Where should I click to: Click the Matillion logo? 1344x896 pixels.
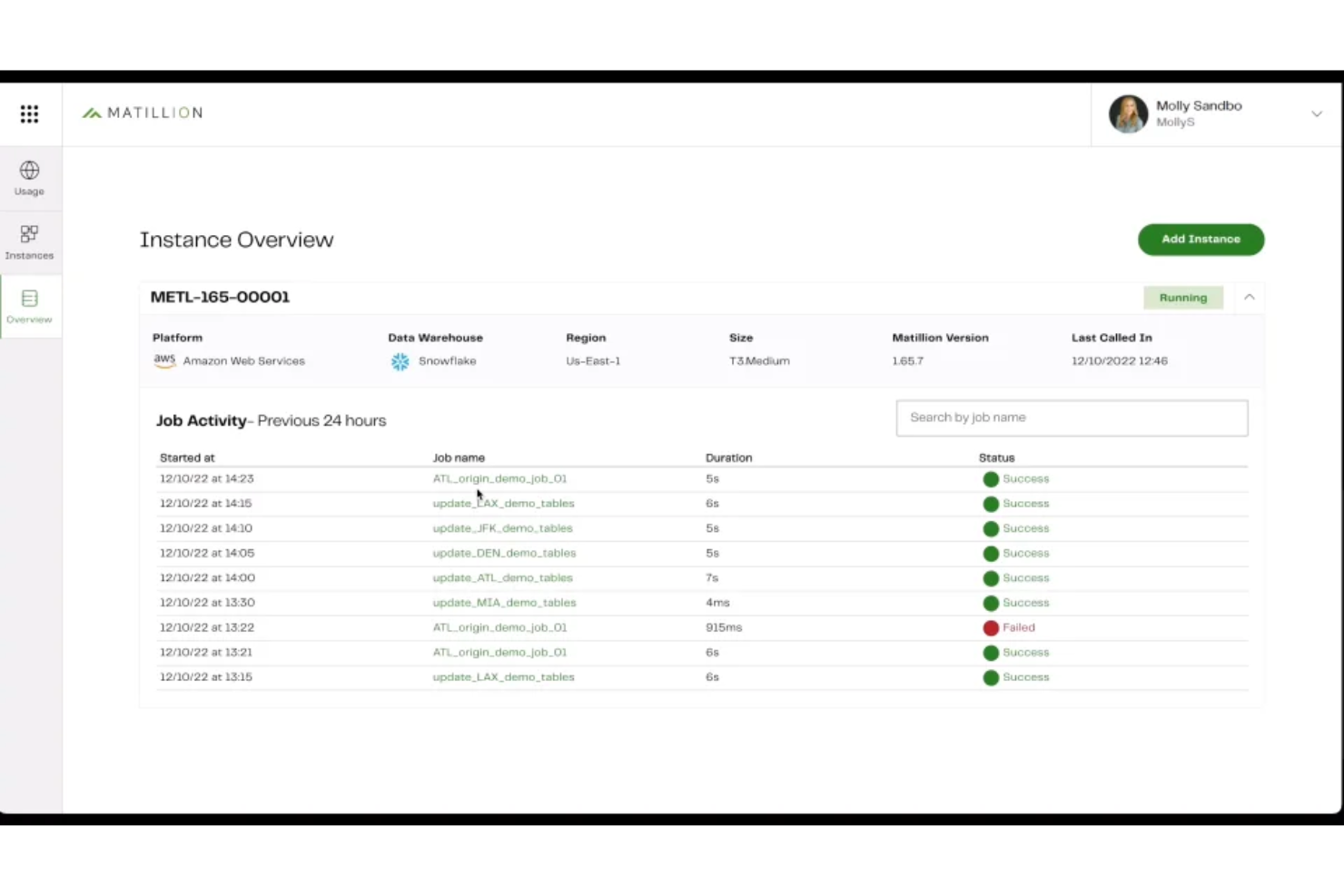tap(143, 113)
